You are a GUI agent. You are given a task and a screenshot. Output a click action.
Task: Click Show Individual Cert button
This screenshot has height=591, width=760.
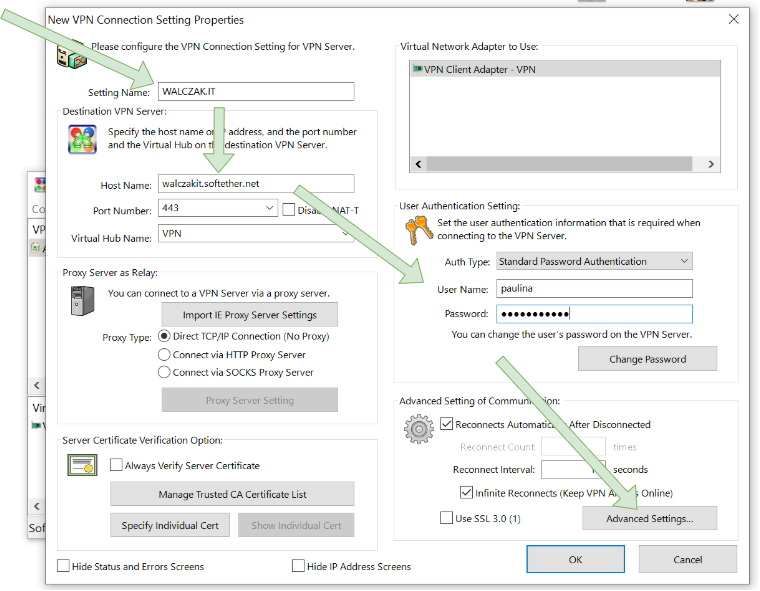[x=296, y=525]
